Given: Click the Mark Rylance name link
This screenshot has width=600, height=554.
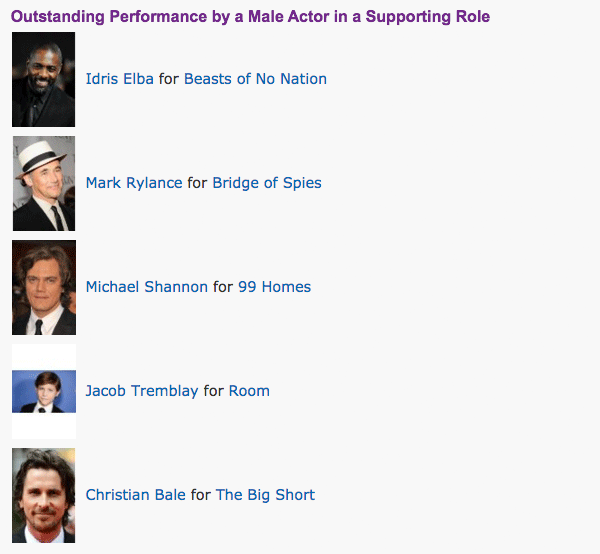Looking at the screenshot, I should [134, 183].
